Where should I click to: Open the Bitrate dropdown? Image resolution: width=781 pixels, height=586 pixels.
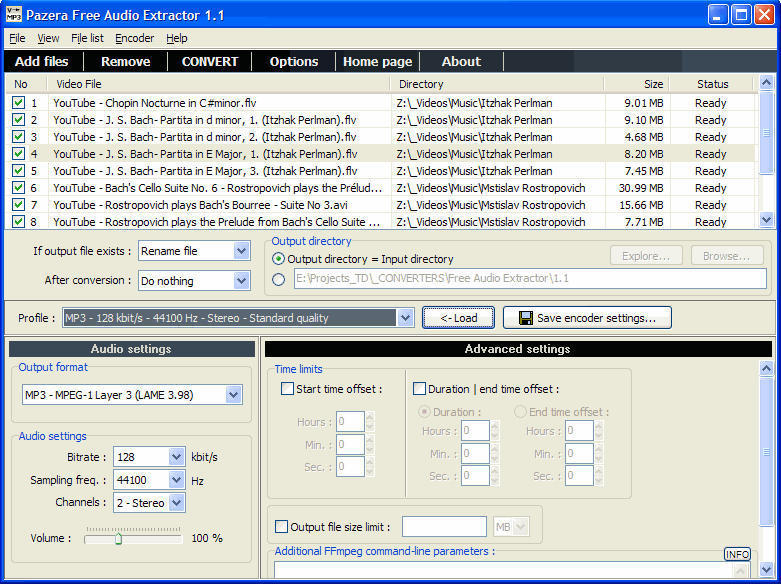click(177, 457)
